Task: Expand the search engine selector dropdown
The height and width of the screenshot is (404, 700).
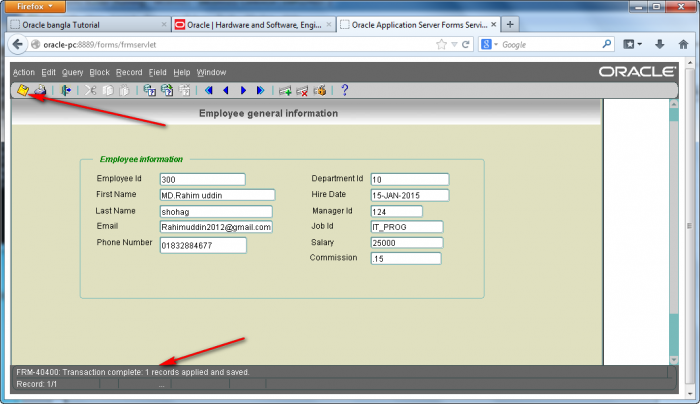Action: click(490, 44)
